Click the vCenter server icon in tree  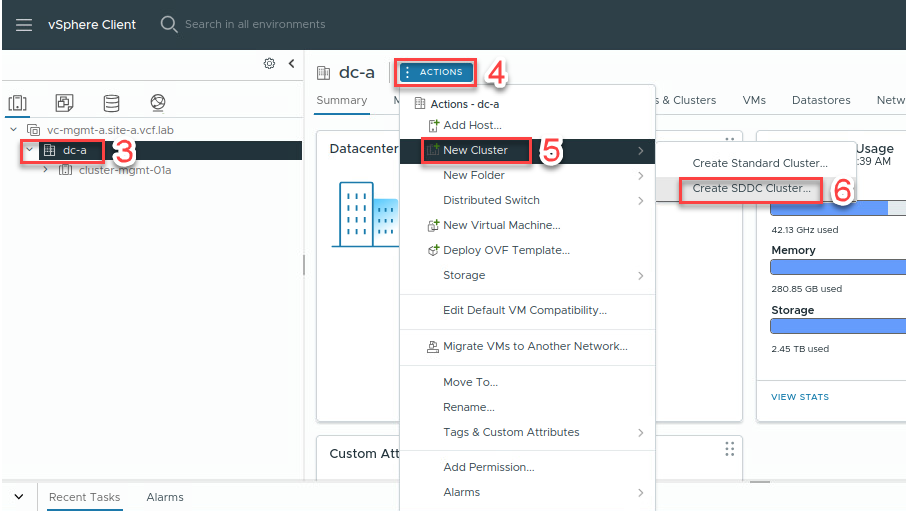click(x=34, y=130)
